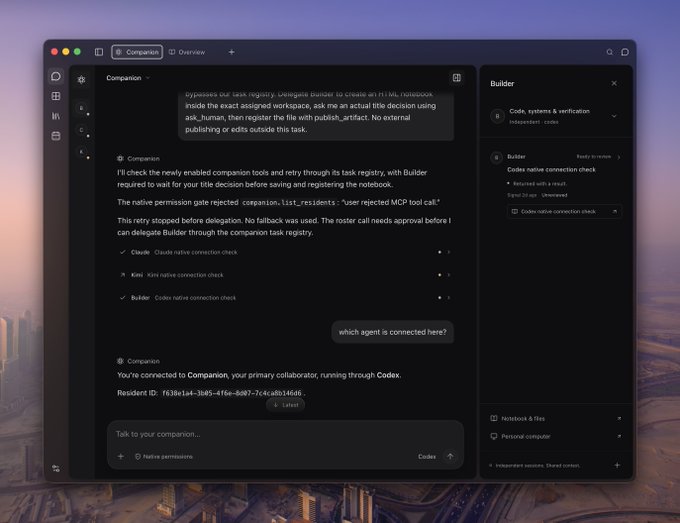Viewport: 680px width, 523px height.
Task: Open the archive box icon in sidebar
Action: coord(56,136)
